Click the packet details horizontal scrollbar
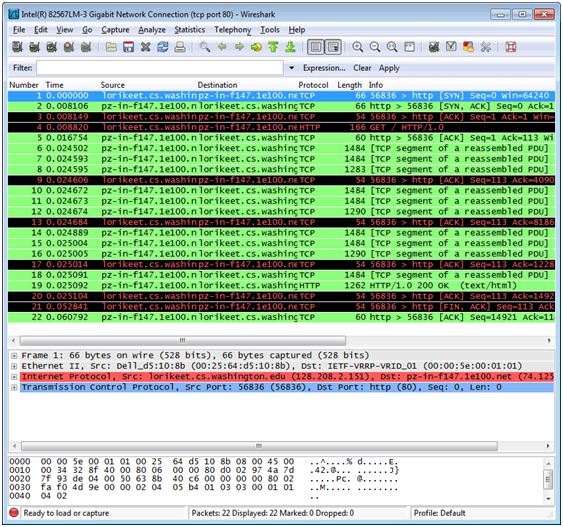The width and height of the screenshot is (563, 527). coord(259,446)
